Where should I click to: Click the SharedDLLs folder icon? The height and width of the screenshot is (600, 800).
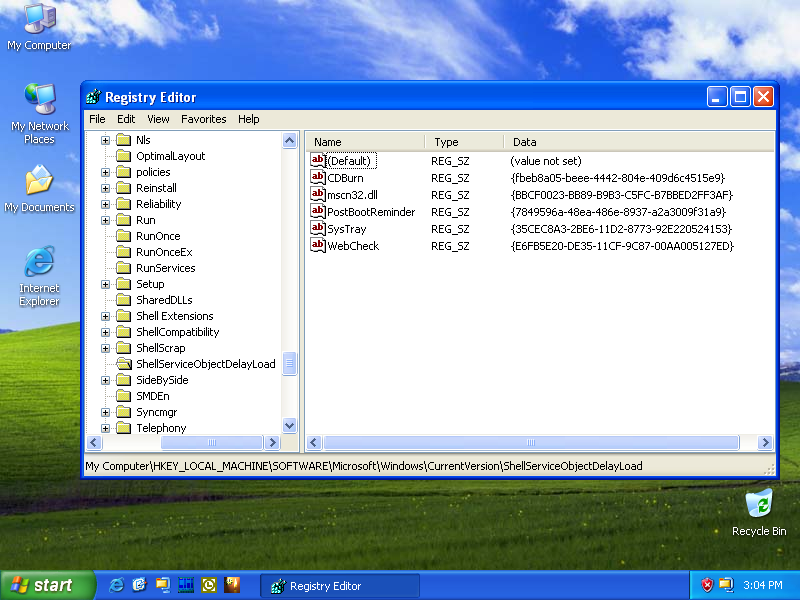coord(123,299)
